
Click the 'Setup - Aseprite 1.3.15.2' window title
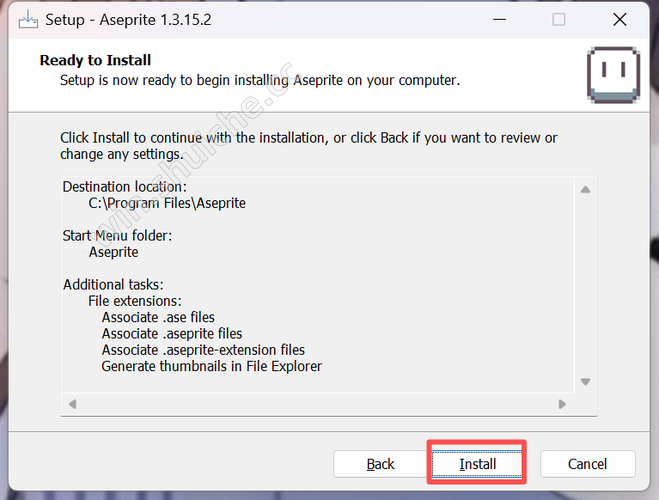(x=128, y=20)
